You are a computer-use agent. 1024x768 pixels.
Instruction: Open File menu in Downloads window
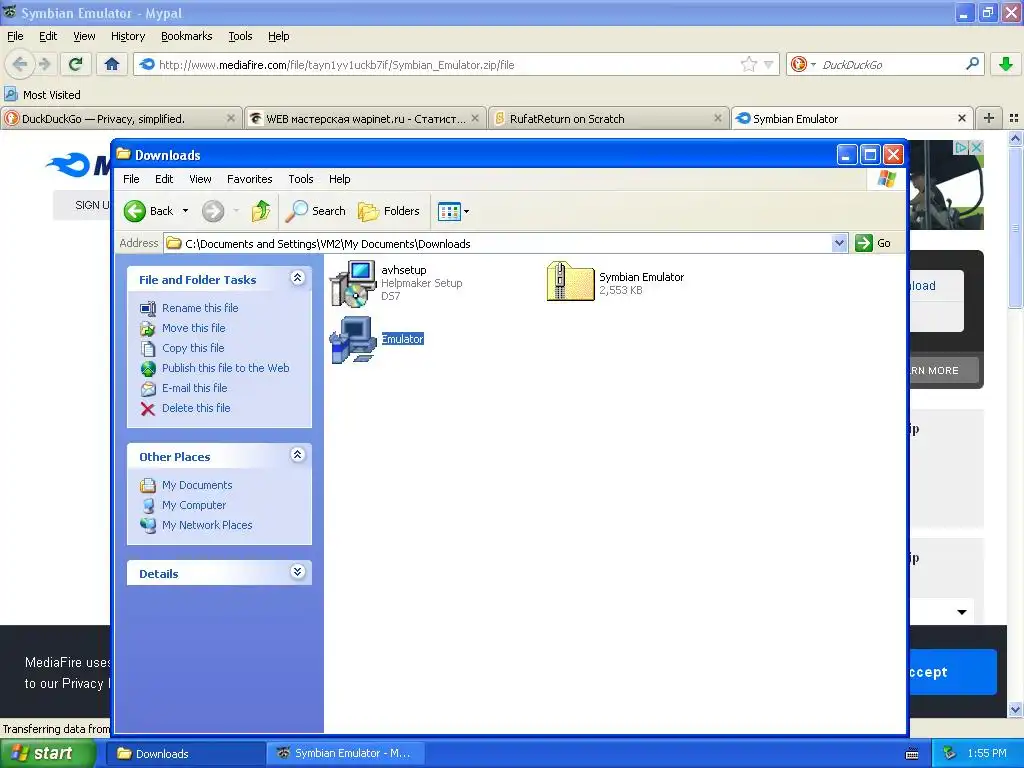pyautogui.click(x=131, y=179)
